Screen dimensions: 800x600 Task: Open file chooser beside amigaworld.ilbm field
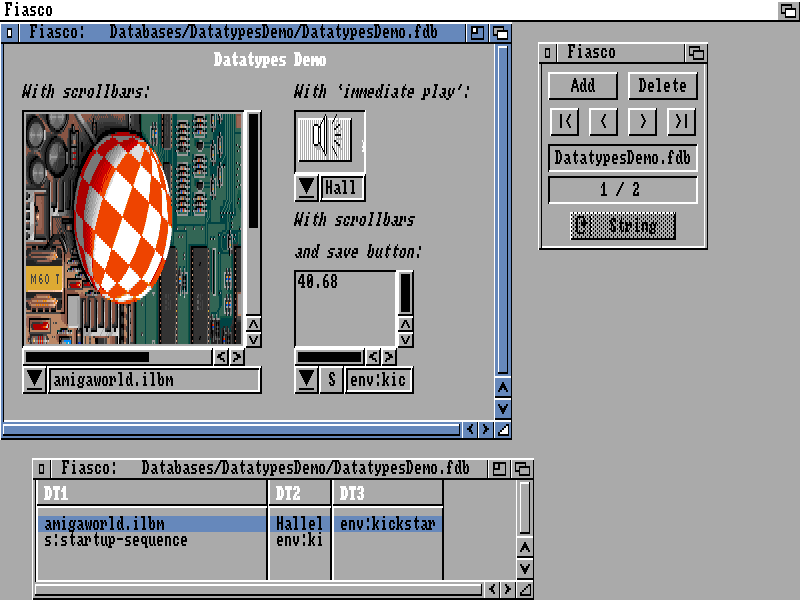[35, 380]
